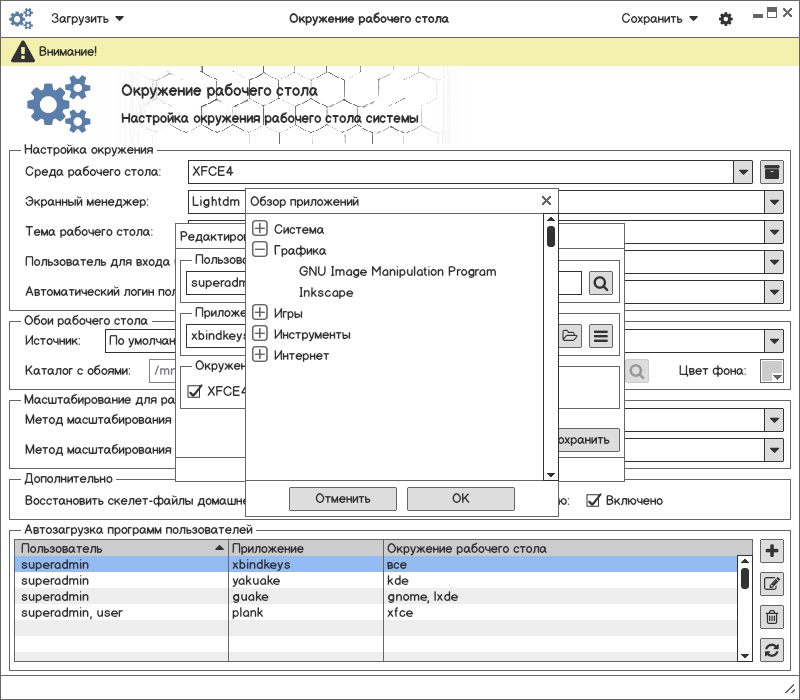The height and width of the screenshot is (700, 800).
Task: Open the Сохранить menu
Action: coord(659,19)
